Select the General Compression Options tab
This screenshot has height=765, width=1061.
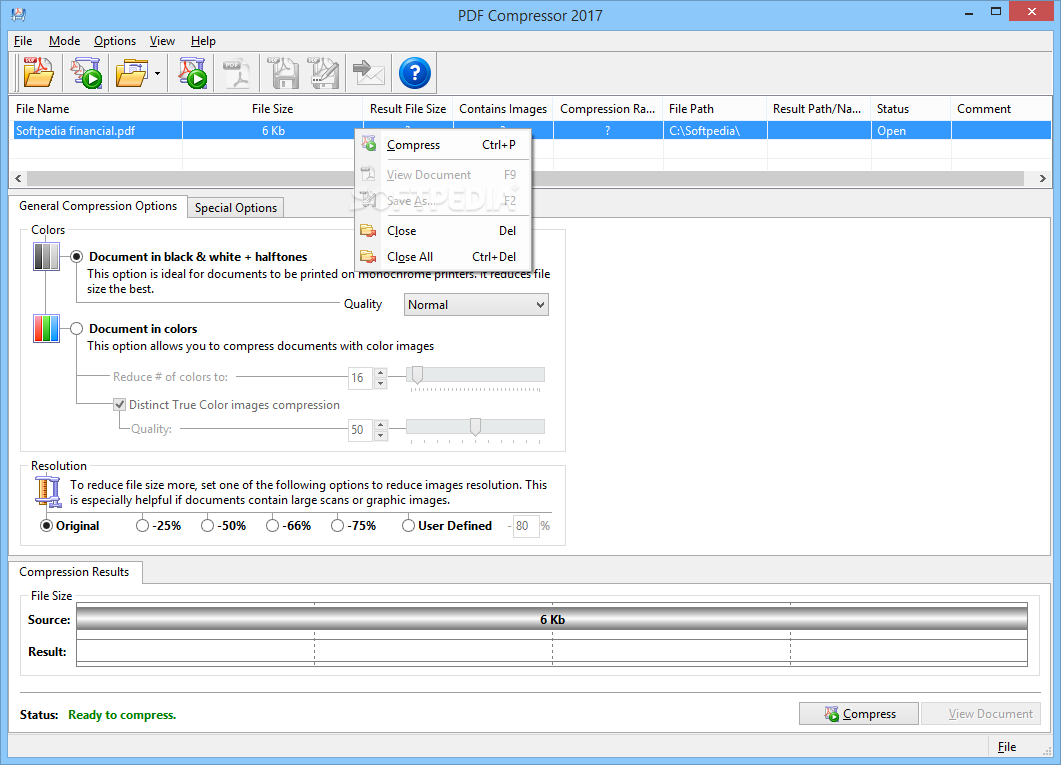(97, 206)
